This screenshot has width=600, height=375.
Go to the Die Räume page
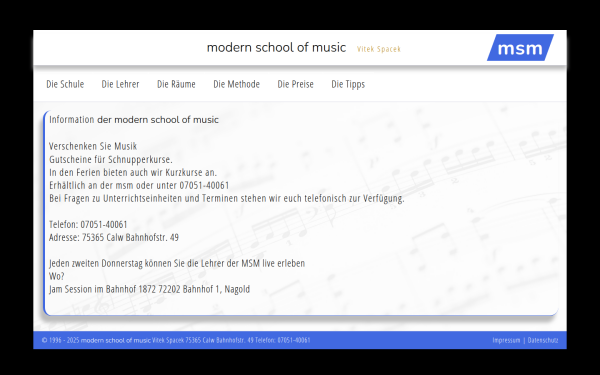pos(176,84)
